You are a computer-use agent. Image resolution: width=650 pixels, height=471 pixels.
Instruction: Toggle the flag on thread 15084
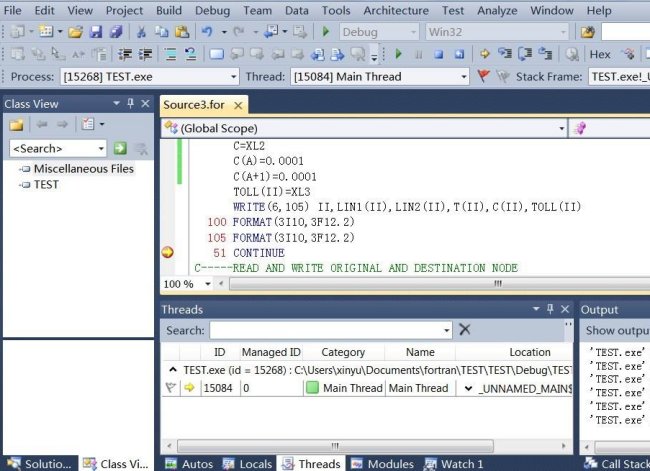[x=170, y=388]
